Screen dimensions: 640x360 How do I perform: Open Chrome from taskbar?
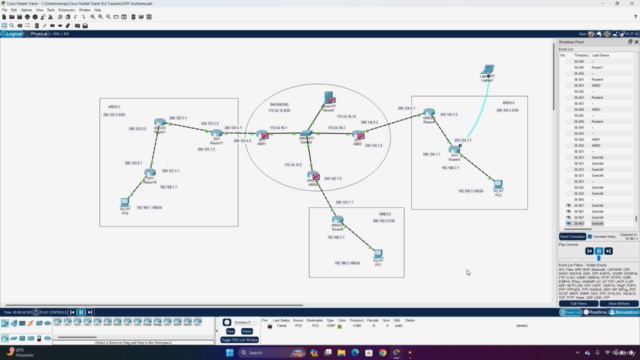(382, 353)
